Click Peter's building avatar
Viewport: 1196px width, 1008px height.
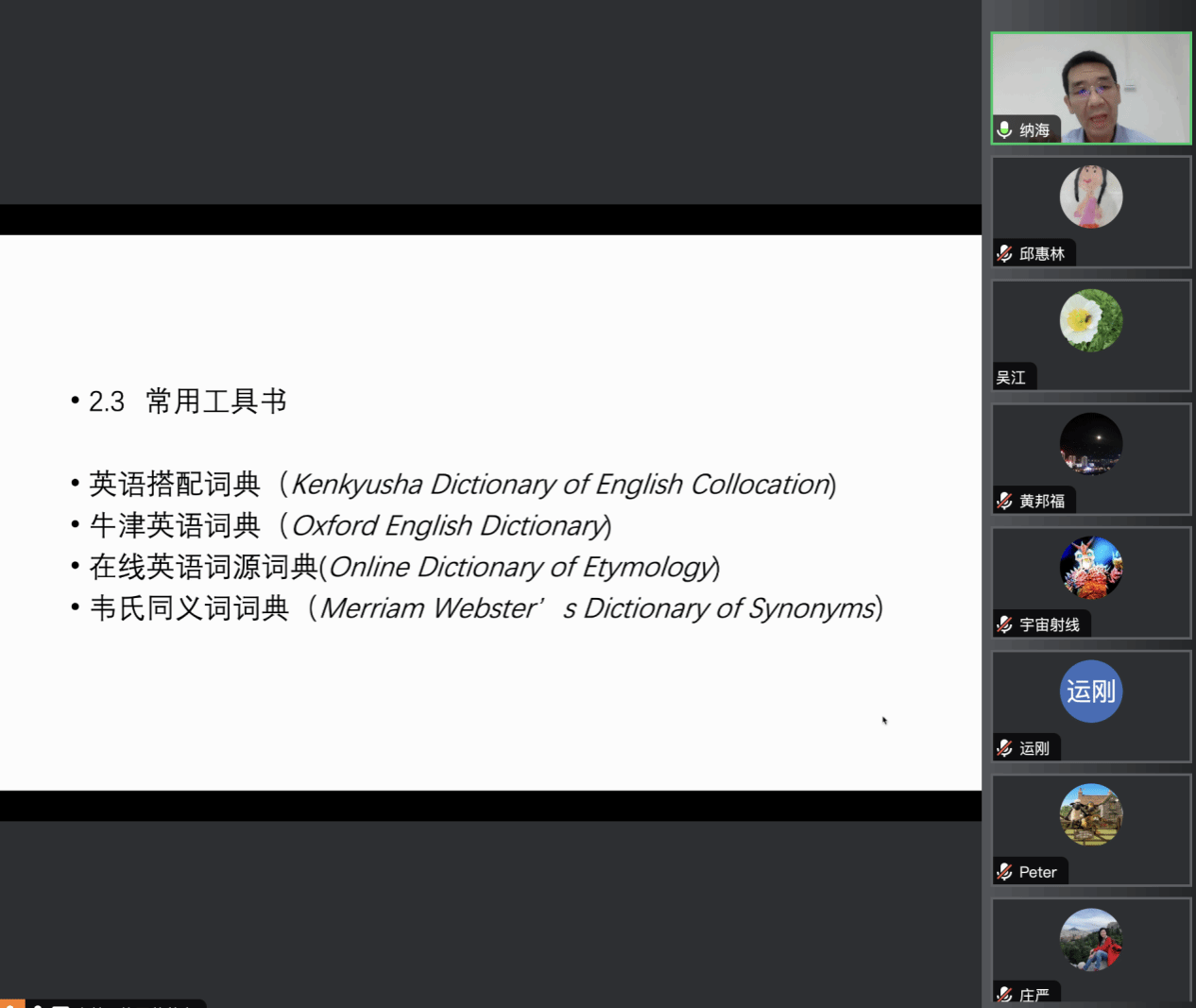pos(1090,814)
